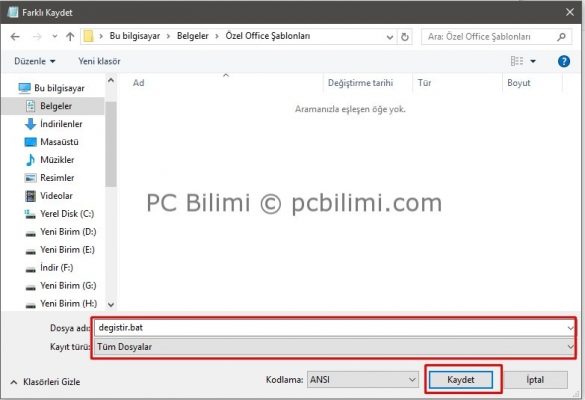
Task: Select Bu bilgisayar in the address path
Action: pyautogui.click(x=135, y=36)
